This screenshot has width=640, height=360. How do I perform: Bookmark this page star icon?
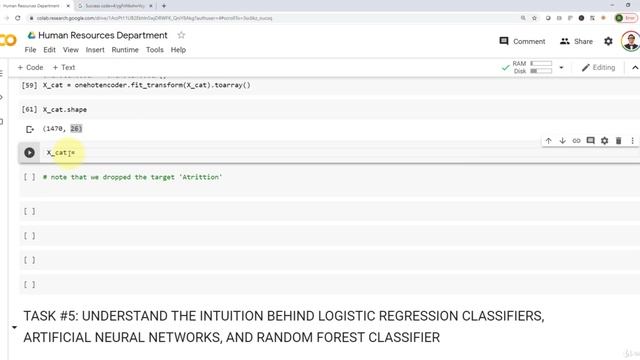point(534,18)
